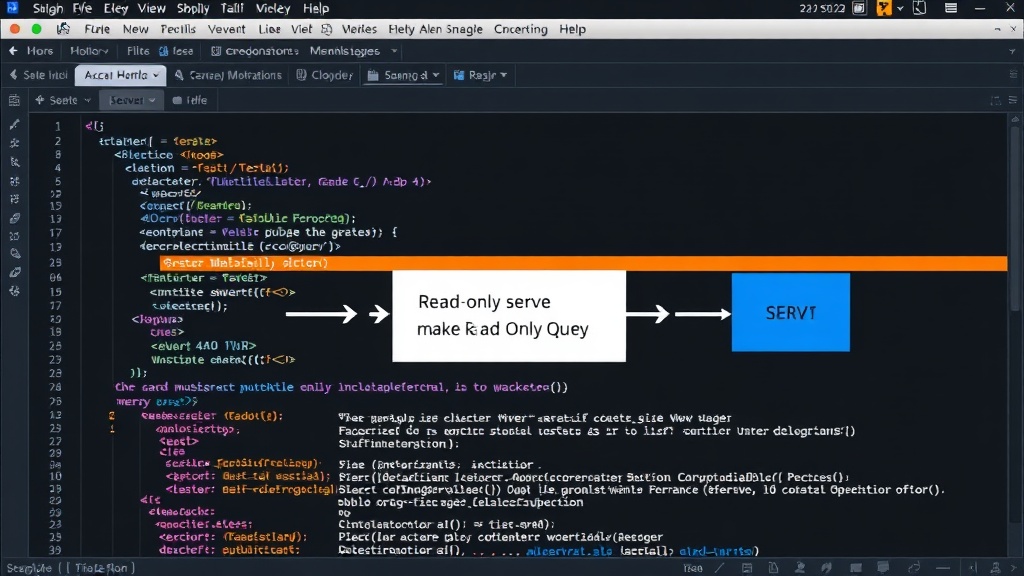This screenshot has width=1024, height=576.
Task: Click the frame icon left of Seate-row lines icon
Action: [x=995, y=101]
